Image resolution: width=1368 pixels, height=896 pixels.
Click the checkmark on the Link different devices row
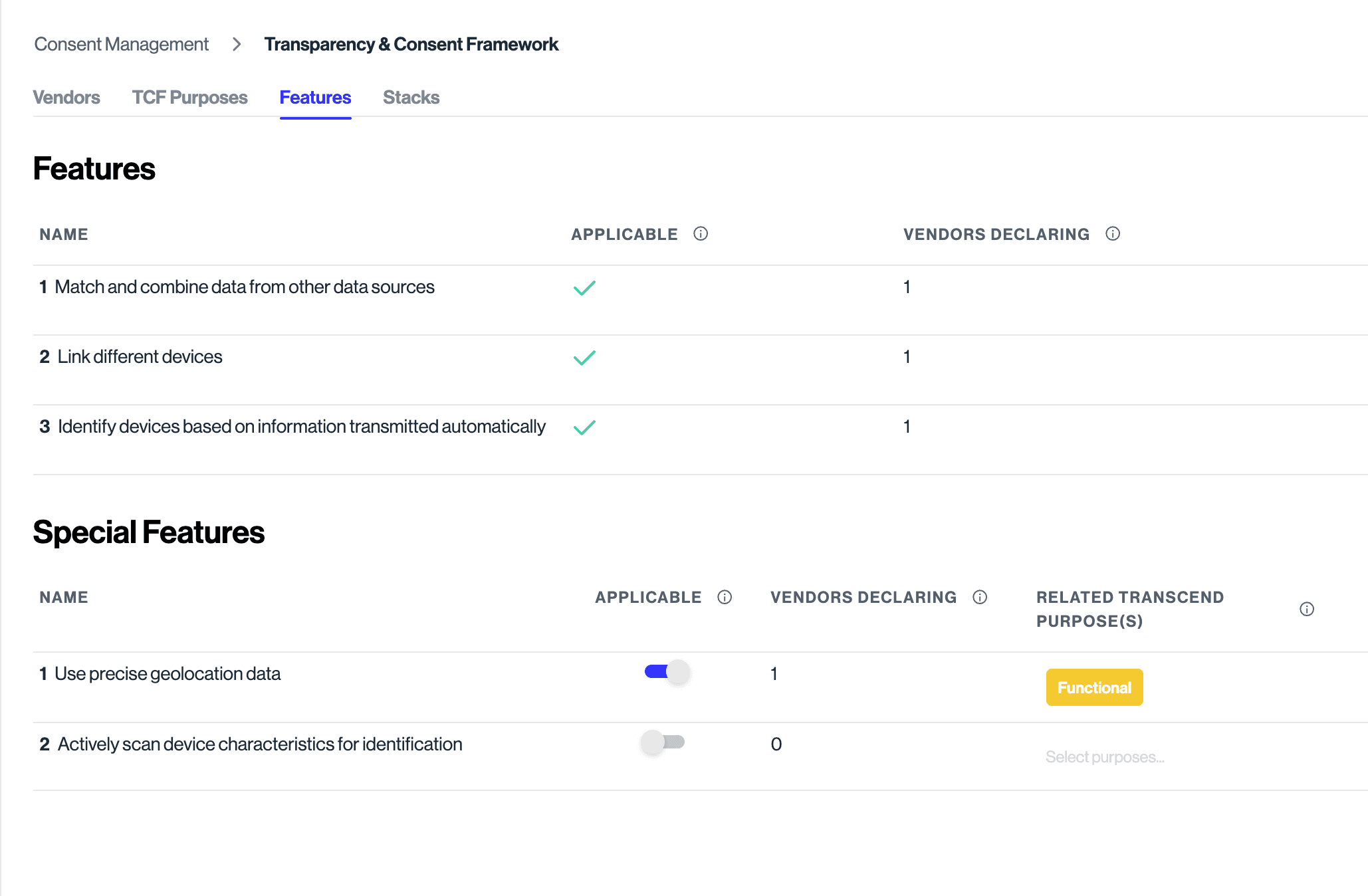coord(584,358)
